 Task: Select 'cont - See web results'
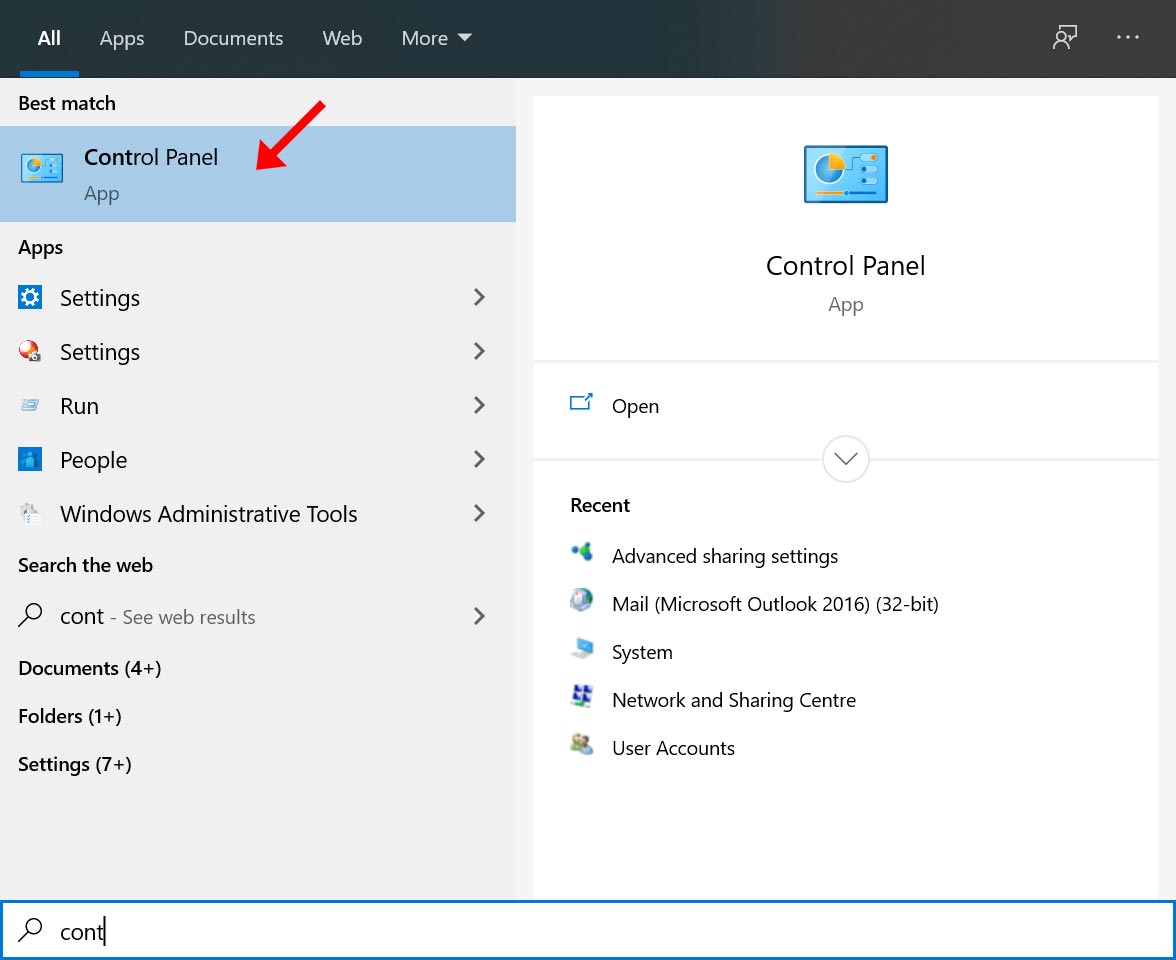pos(258,616)
